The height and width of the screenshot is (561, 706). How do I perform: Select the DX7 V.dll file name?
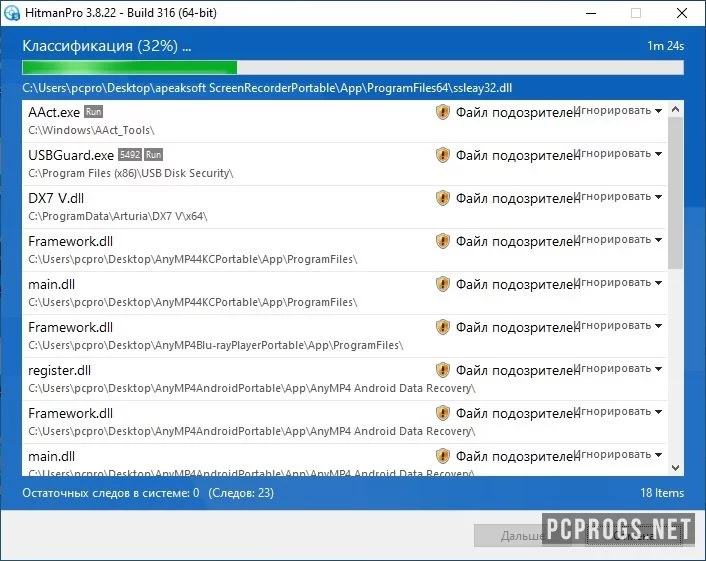[x=56, y=198]
